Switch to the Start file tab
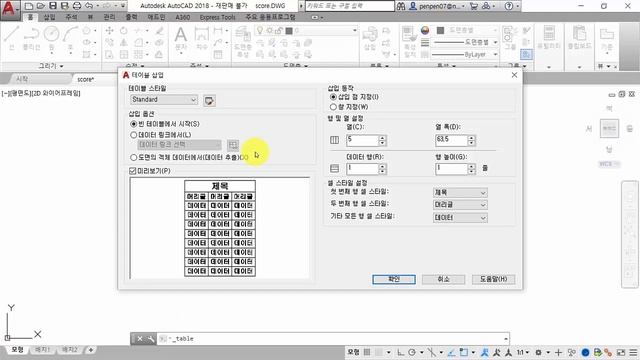 click(22, 79)
